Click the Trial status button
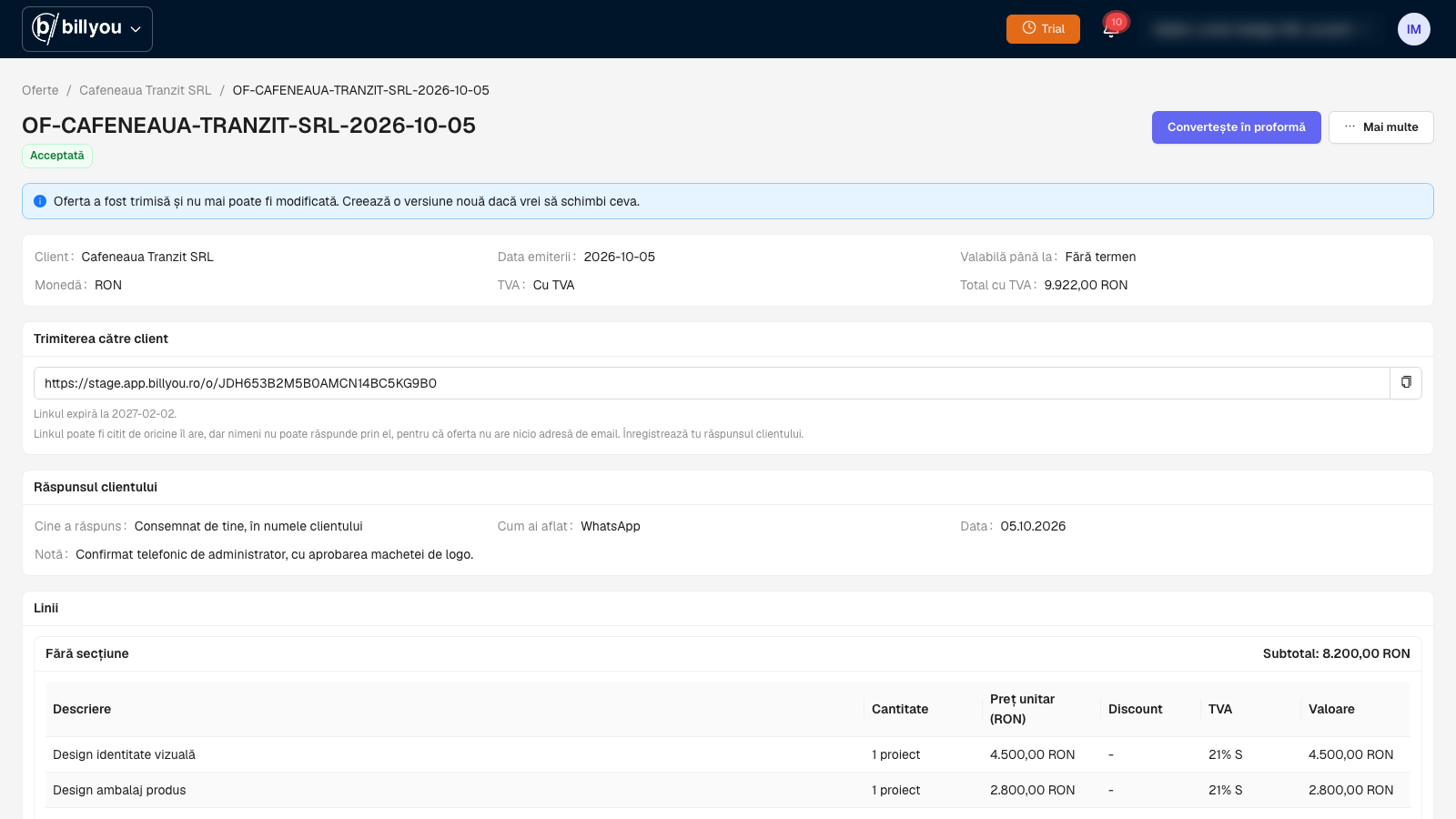The image size is (1456, 819). (1043, 29)
